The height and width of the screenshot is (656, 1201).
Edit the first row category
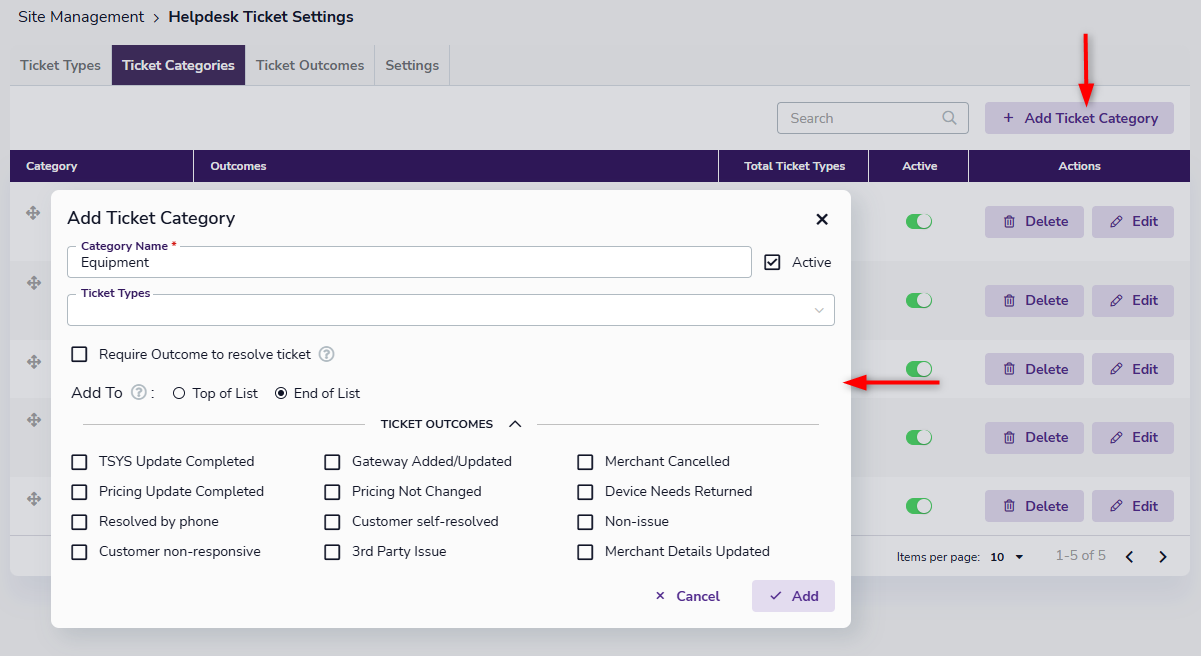1133,221
